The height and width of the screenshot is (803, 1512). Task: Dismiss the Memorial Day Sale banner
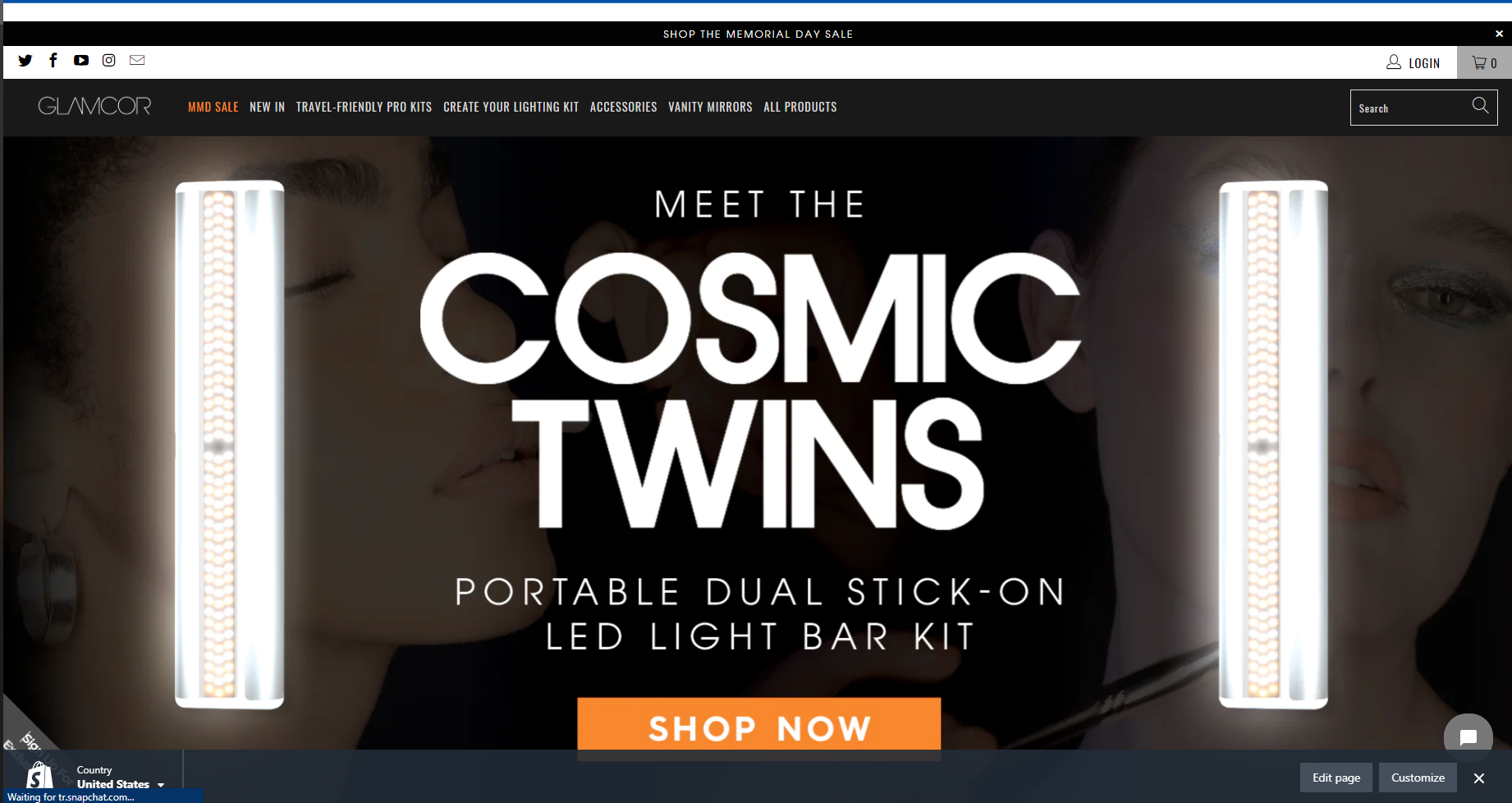coord(1499,34)
